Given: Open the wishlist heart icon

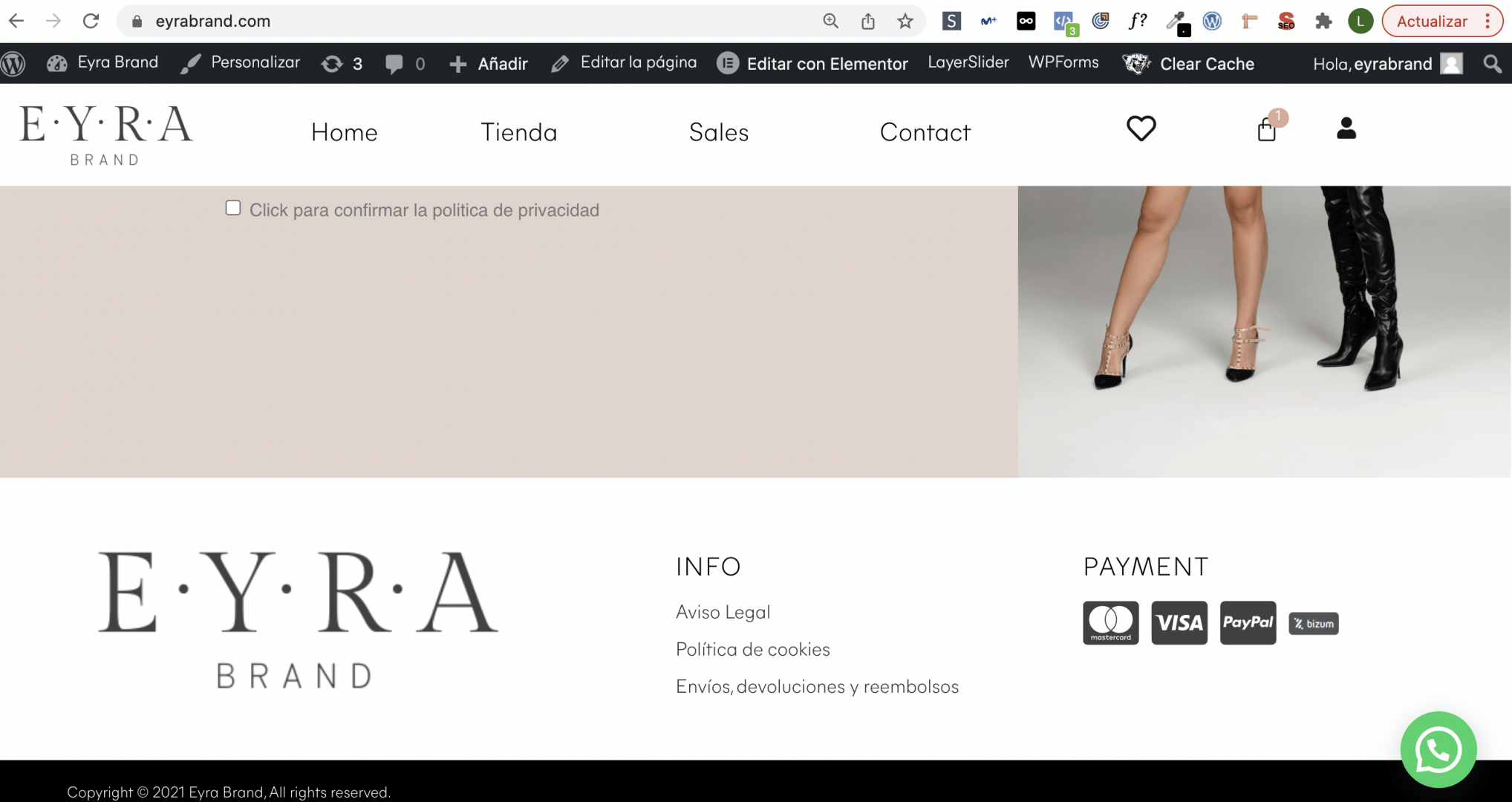Looking at the screenshot, I should pyautogui.click(x=1141, y=128).
